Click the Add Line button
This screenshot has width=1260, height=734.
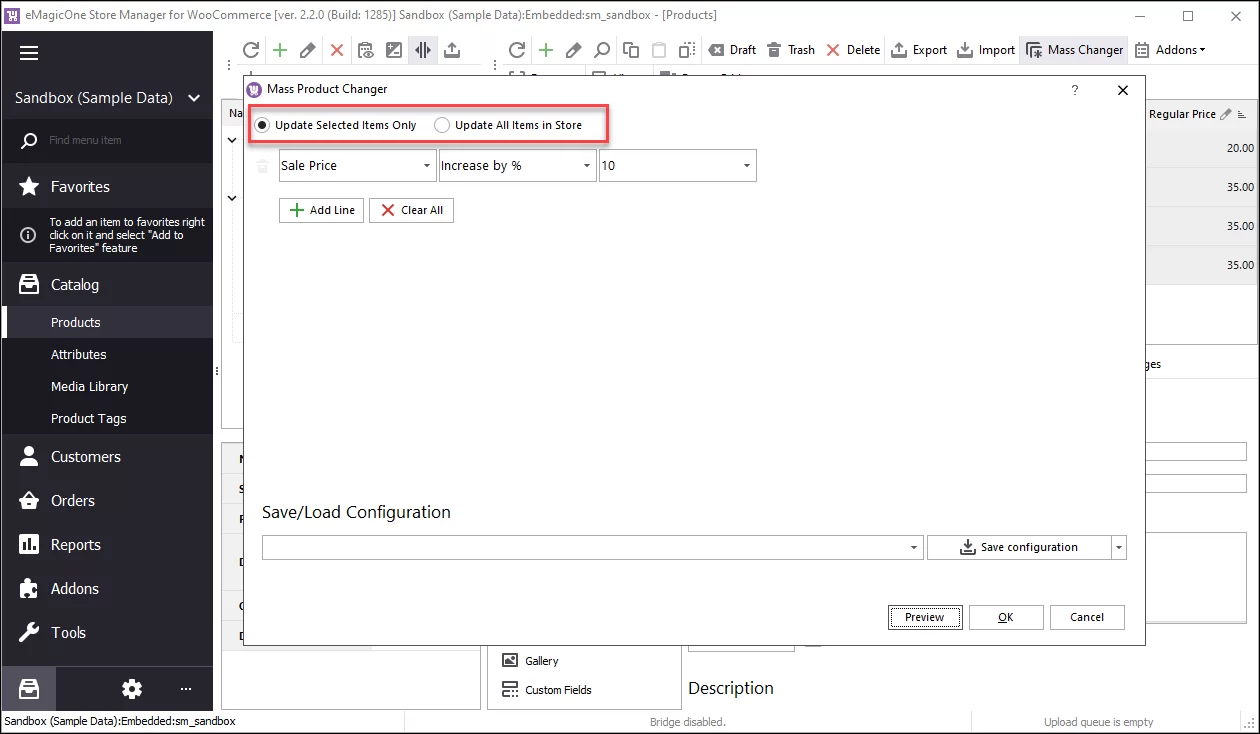321,210
